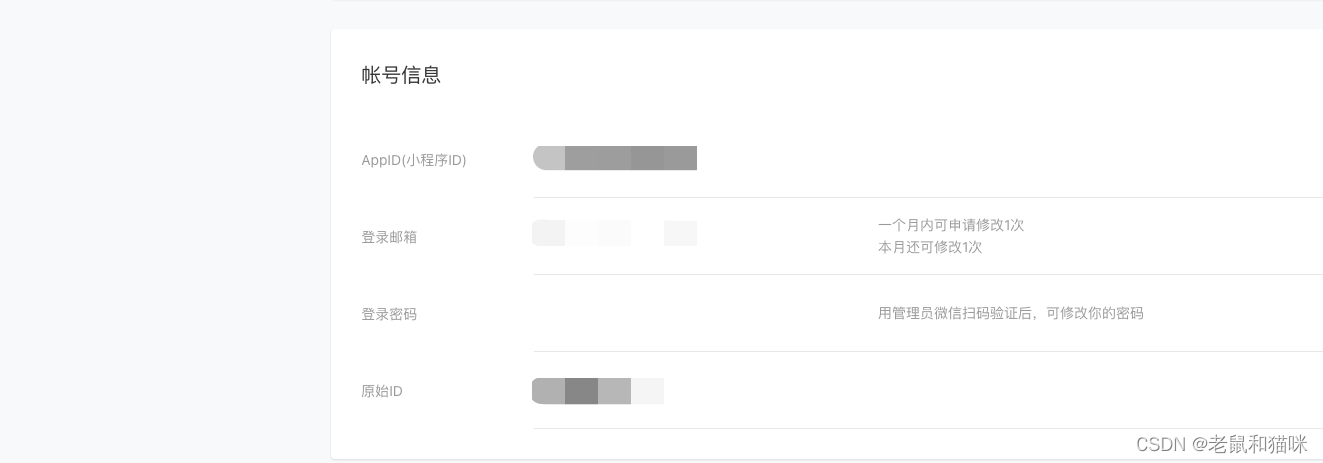Click the darkest block in 原始ID mosaic
1323x463 pixels.
(581, 391)
